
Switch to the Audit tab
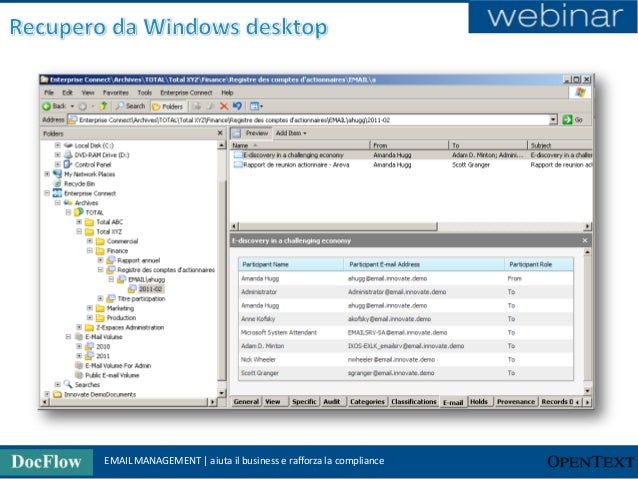click(332, 402)
